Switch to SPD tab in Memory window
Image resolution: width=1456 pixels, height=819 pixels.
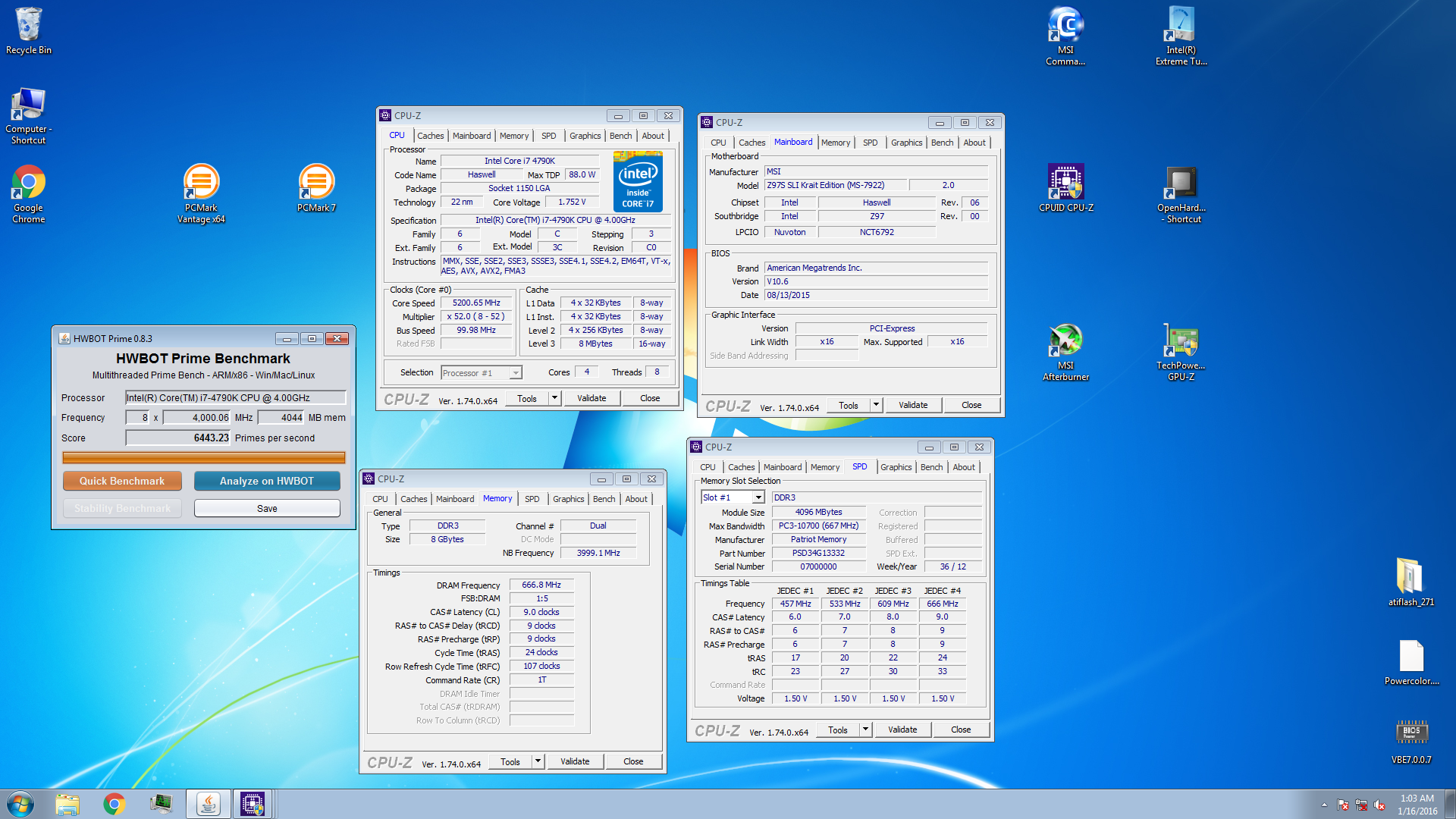pos(532,499)
